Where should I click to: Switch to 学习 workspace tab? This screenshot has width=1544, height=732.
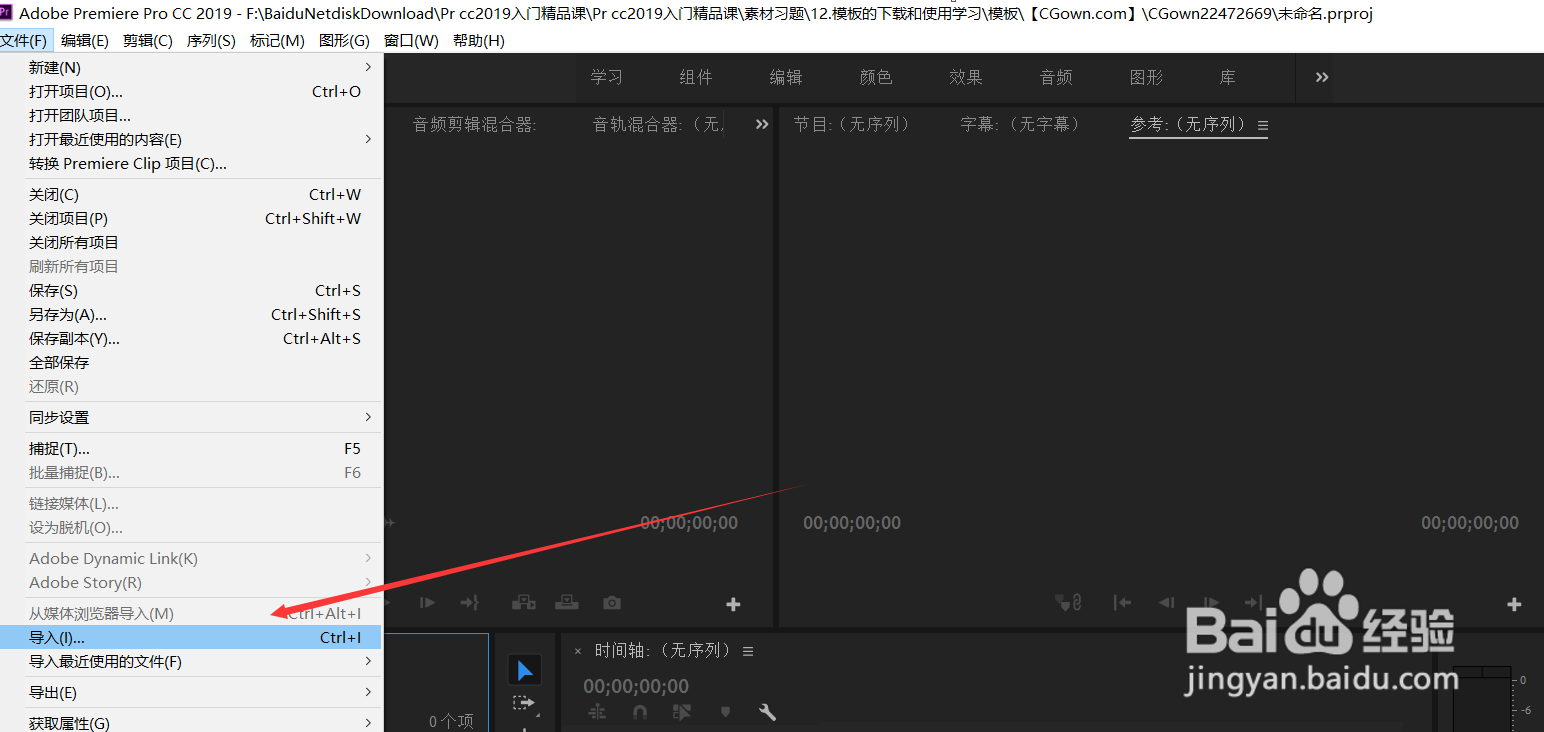tap(606, 77)
